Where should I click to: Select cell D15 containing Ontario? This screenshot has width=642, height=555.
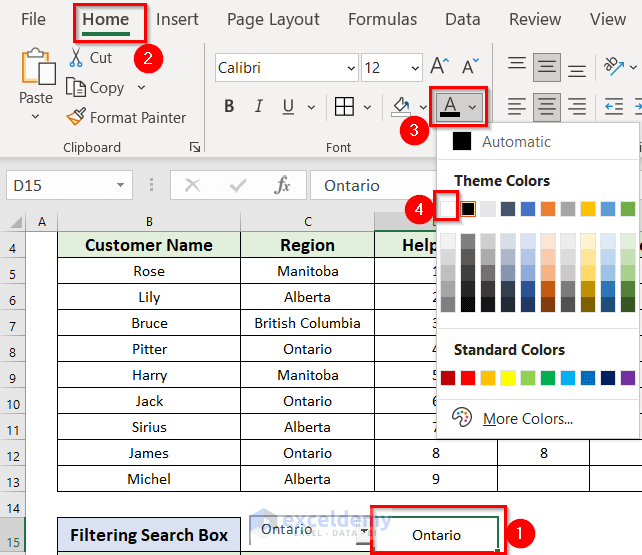[x=436, y=535]
